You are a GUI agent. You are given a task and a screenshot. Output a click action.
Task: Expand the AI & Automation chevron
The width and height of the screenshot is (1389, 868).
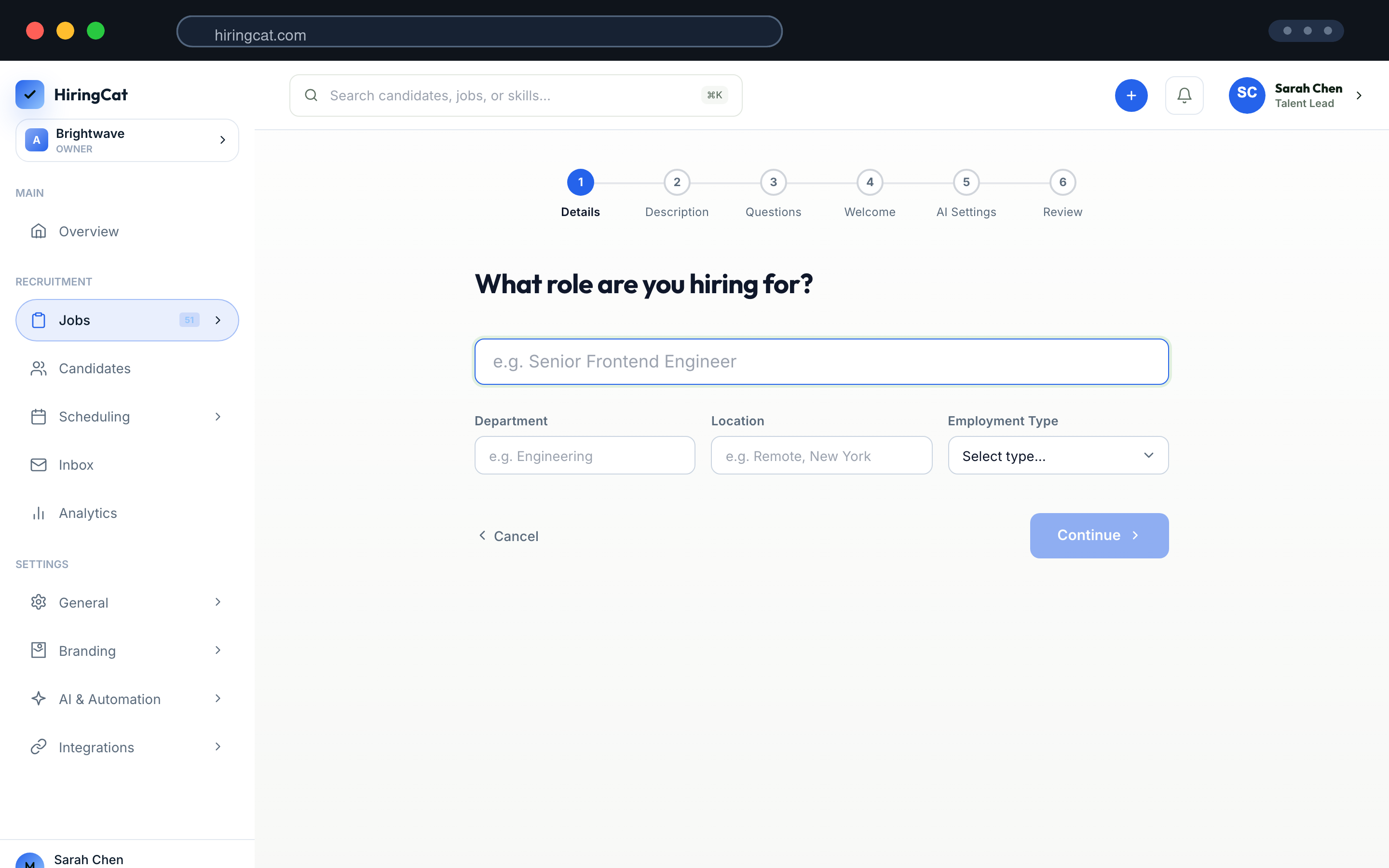(x=218, y=699)
